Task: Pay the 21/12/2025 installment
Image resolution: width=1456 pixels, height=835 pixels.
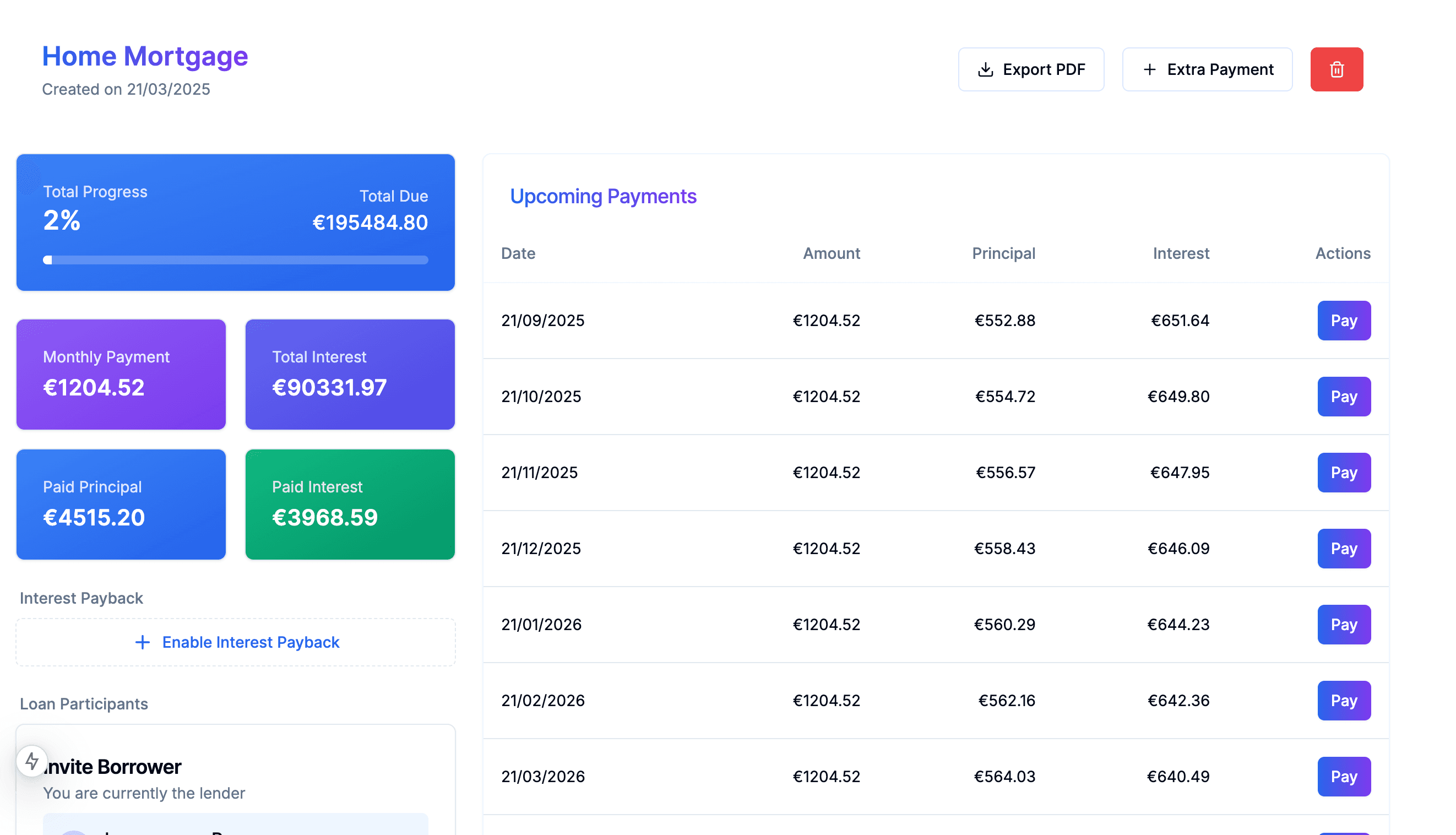Action: pos(1344,548)
